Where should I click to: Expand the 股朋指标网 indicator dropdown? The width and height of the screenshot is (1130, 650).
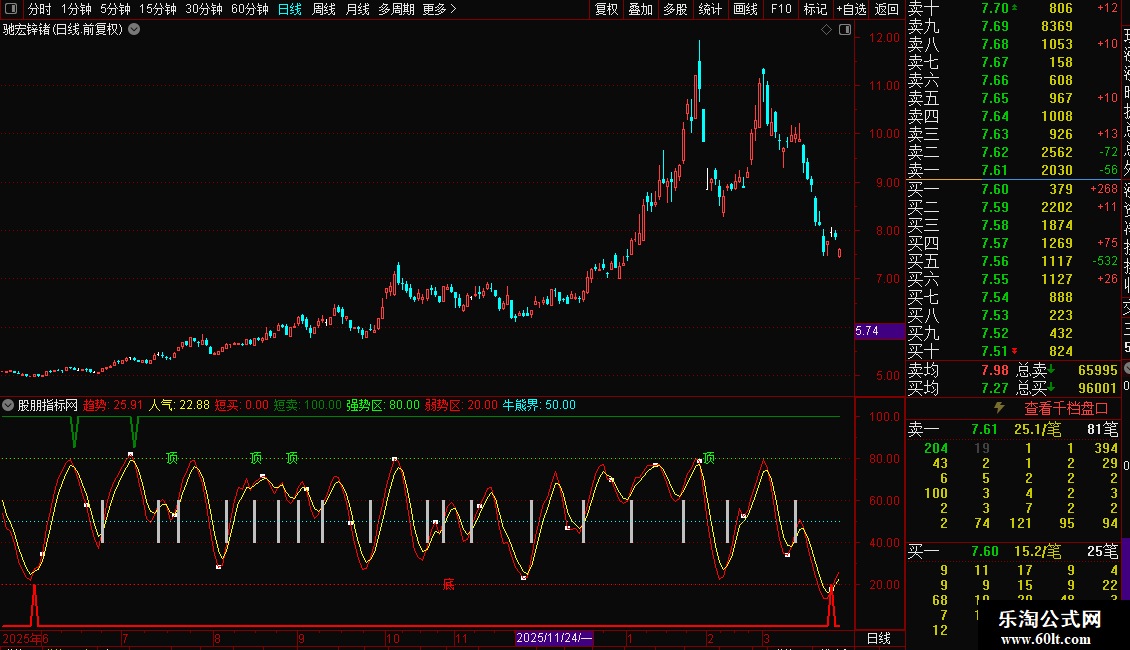point(8,405)
